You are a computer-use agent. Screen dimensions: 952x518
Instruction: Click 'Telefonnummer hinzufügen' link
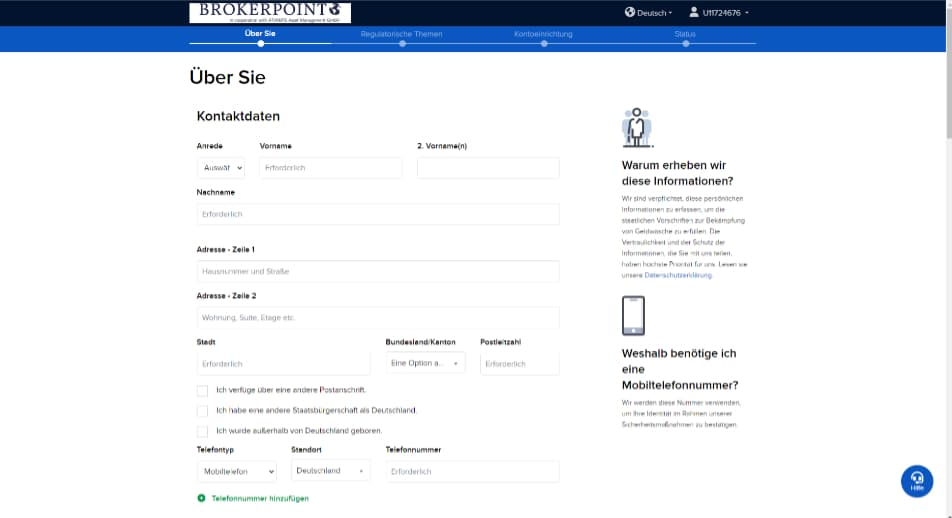260,499
